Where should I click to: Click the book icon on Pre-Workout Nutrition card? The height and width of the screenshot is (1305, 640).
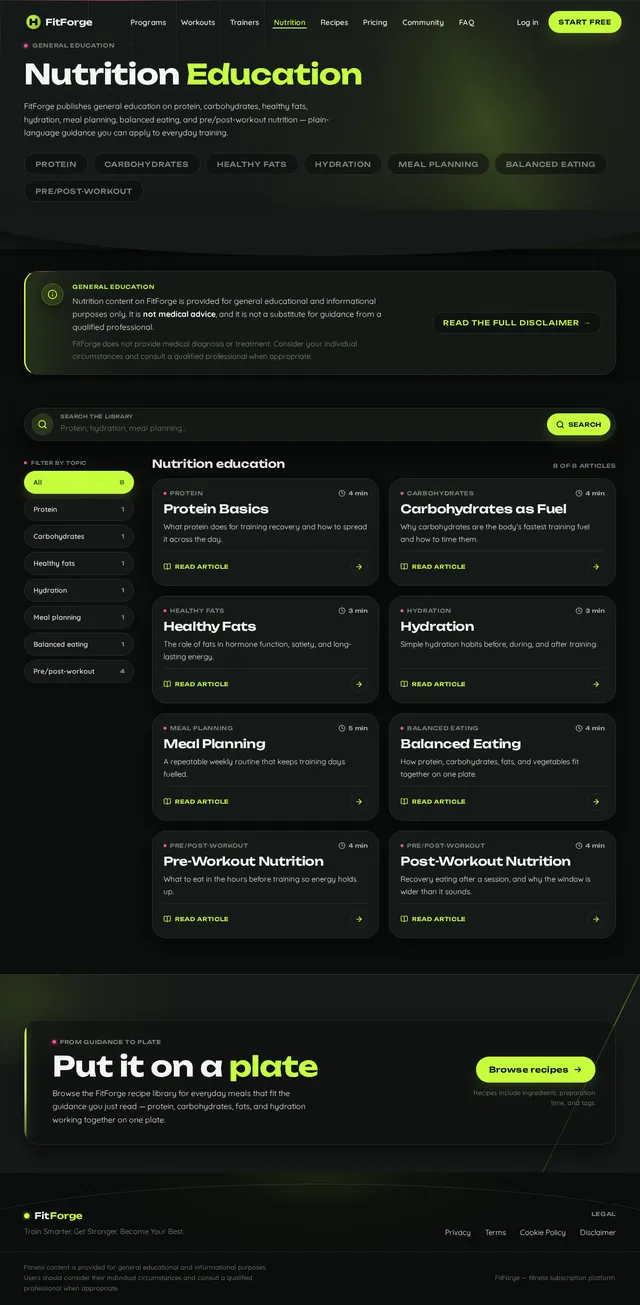coord(167,919)
